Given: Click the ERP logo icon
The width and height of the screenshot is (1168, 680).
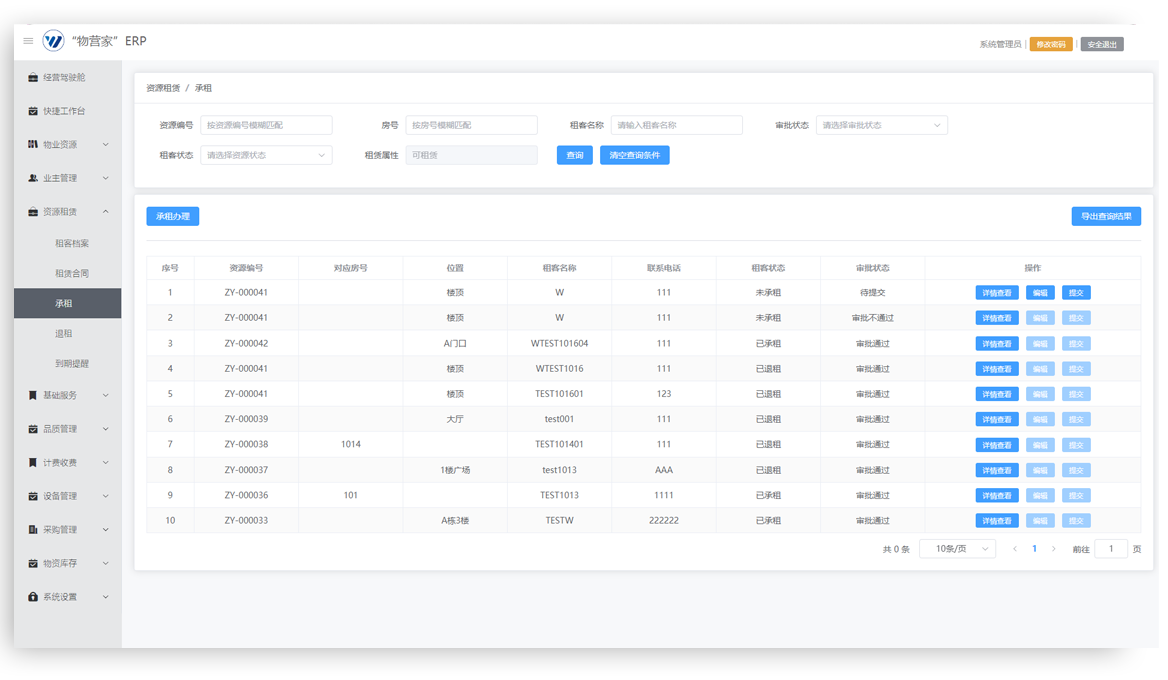Looking at the screenshot, I should click(54, 41).
